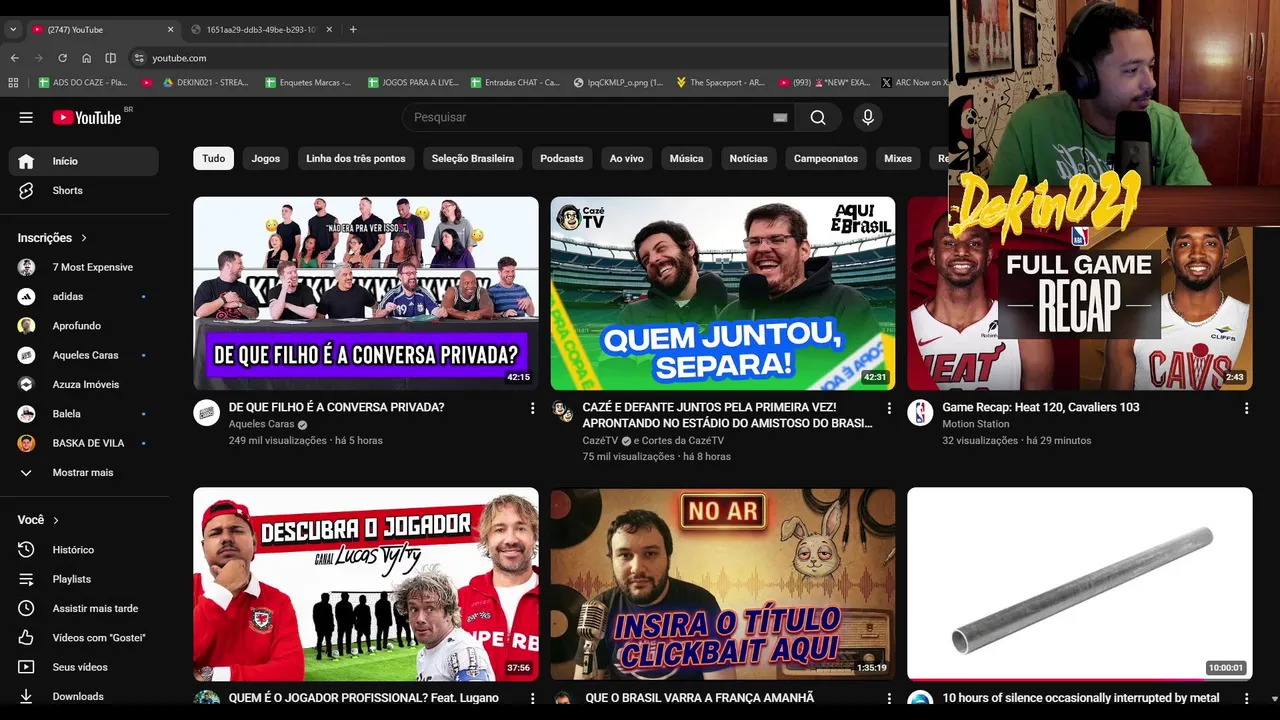
Task: Open the Game Recap: Heat 120 title
Action: tap(1041, 407)
